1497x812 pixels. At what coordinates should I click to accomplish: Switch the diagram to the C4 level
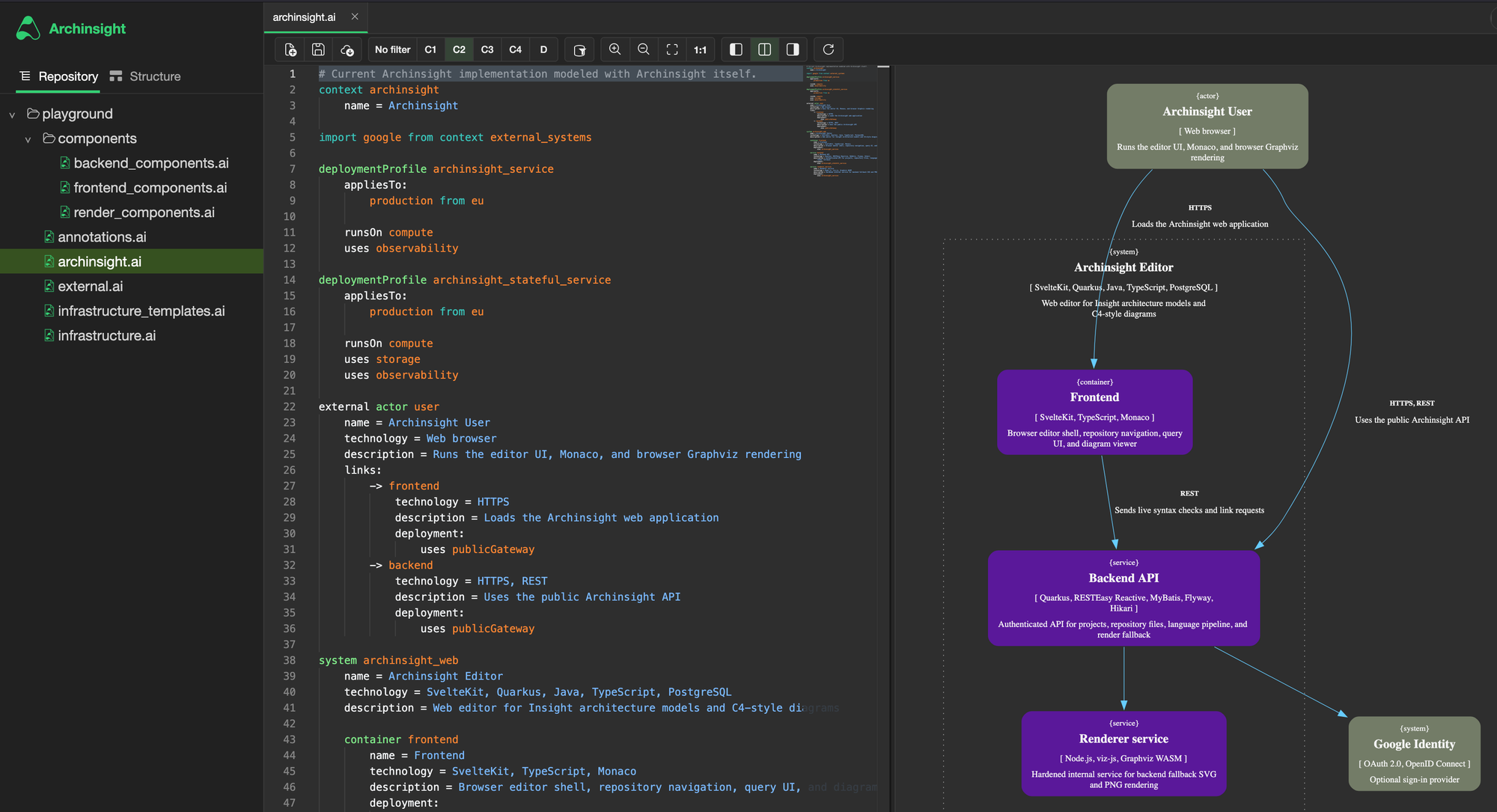click(x=516, y=49)
